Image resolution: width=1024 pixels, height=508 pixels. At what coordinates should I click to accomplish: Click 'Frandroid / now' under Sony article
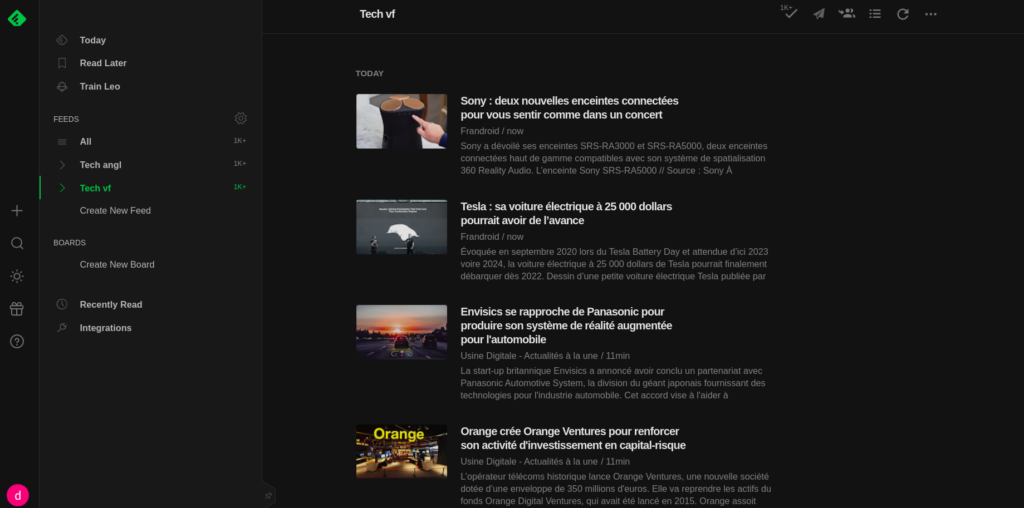point(492,131)
